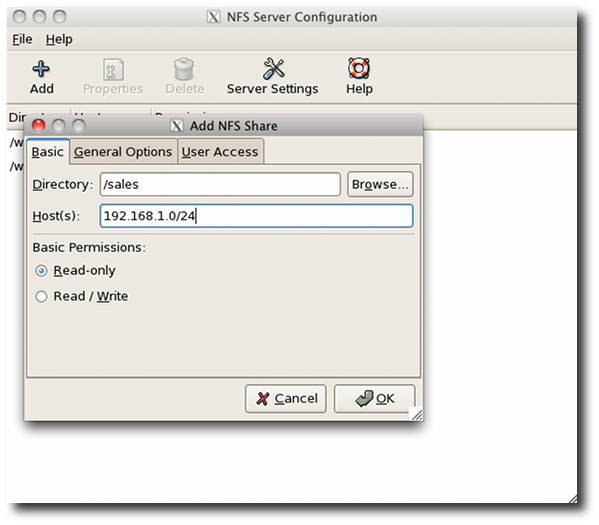Screen dimensions: 599x525
Task: Click the Properties toolbar icon
Action: pyautogui.click(x=113, y=70)
